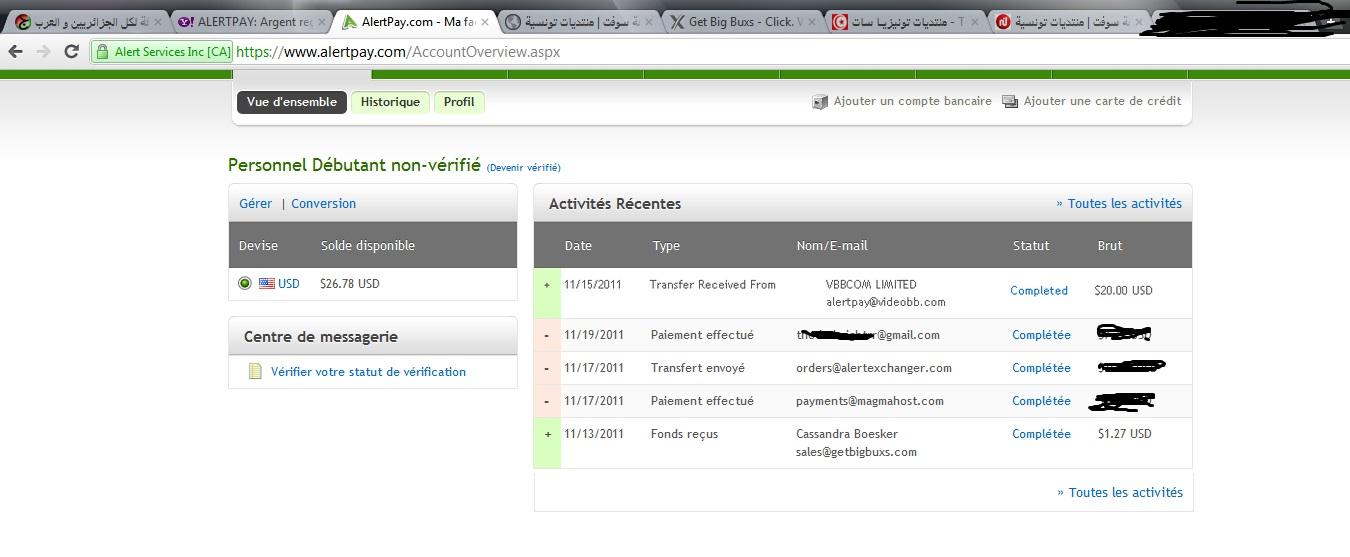Click the plus marker on 11/15/2011 row

(x=547, y=285)
